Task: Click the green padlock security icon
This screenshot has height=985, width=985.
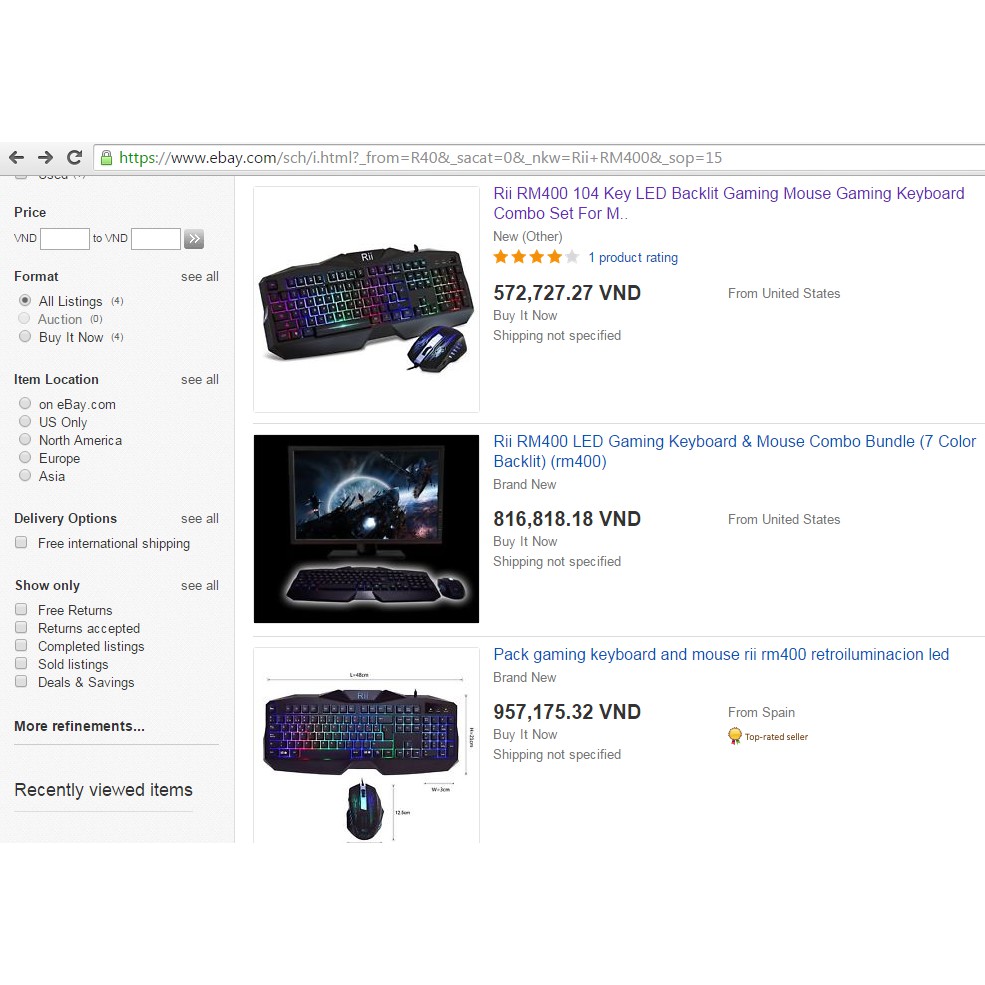Action: pos(106,157)
